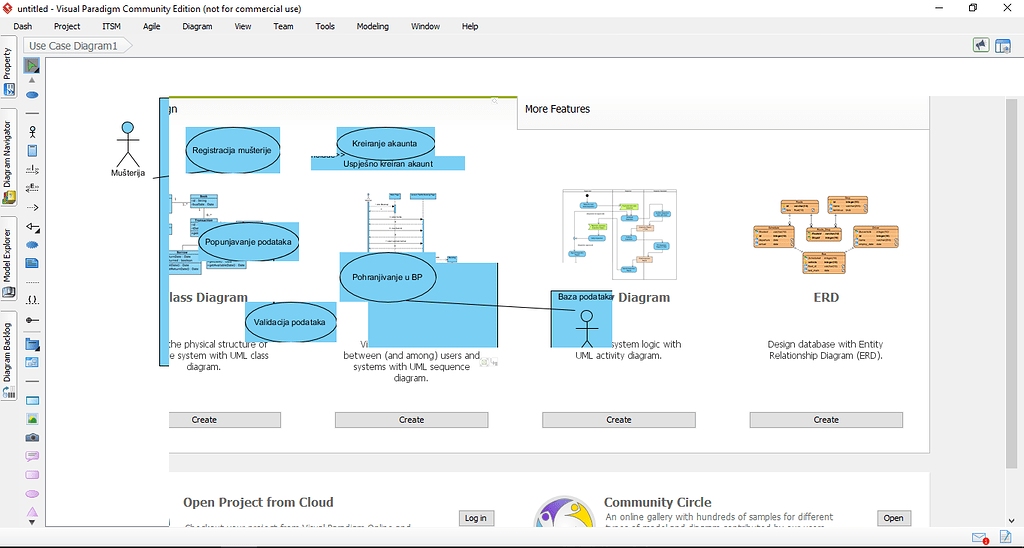Expand the Diagram Backlog side panel
1024x548 pixels.
8,359
